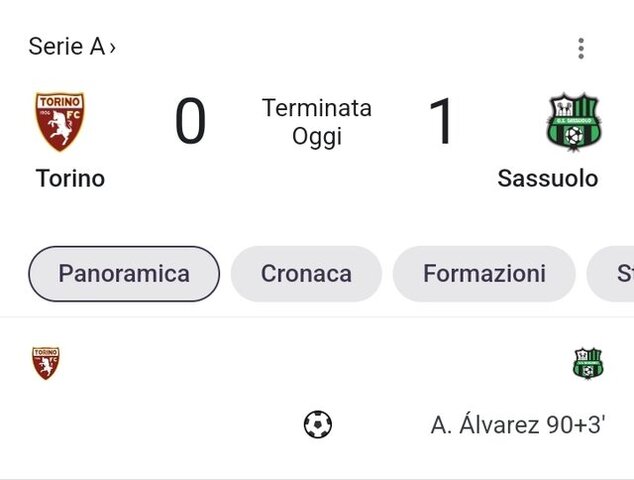Viewport: 634px width, 480px height.
Task: Click the soccer ball goal icon
Action: 318,425
